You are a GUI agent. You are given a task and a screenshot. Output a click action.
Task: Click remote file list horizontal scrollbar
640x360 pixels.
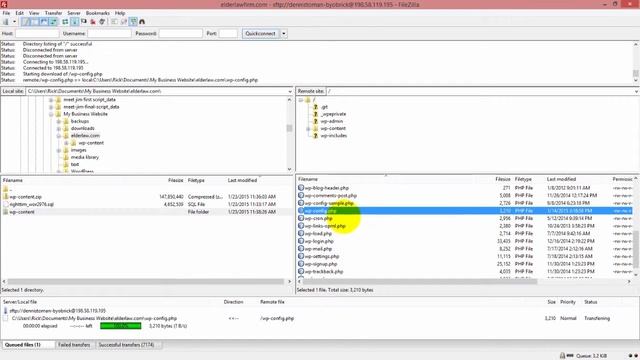click(x=420, y=282)
